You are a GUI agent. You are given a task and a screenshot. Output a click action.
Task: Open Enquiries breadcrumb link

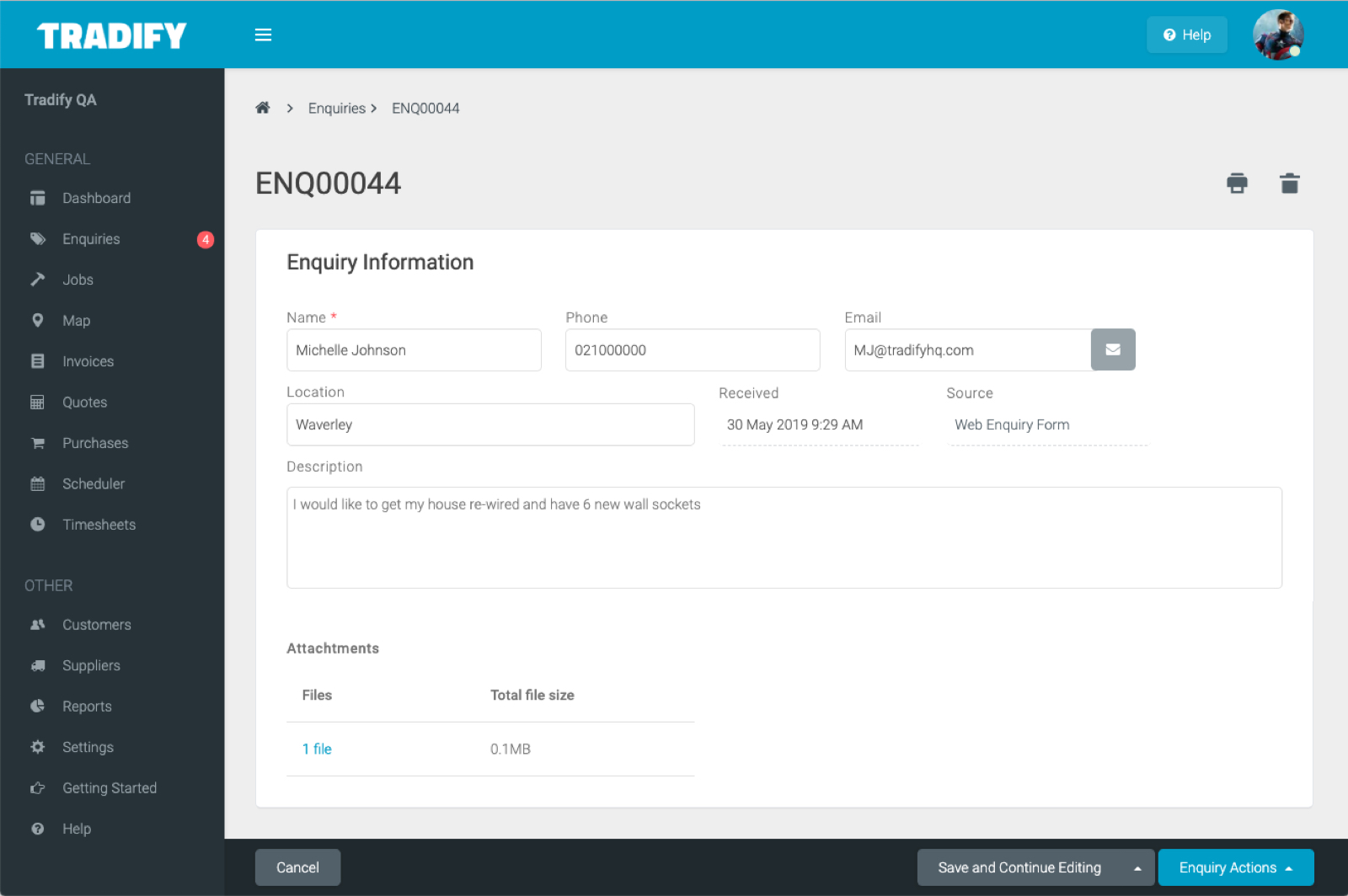click(x=337, y=108)
